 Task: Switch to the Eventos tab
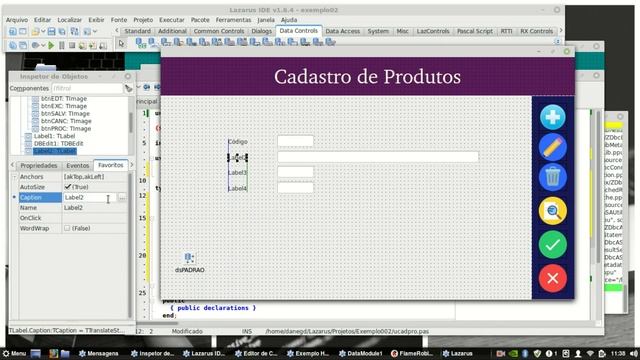pyautogui.click(x=78, y=165)
